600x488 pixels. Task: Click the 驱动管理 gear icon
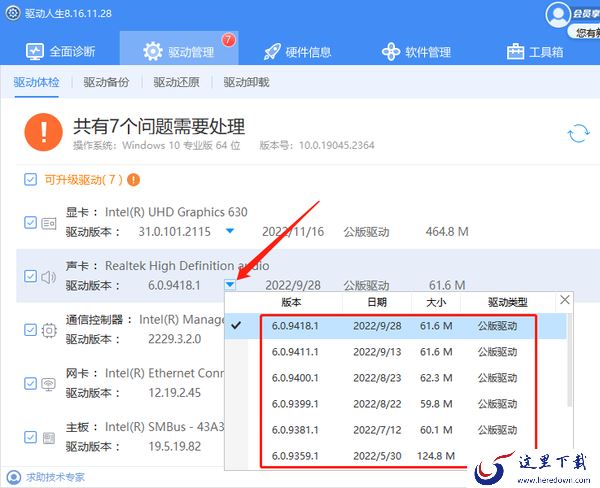pos(153,51)
